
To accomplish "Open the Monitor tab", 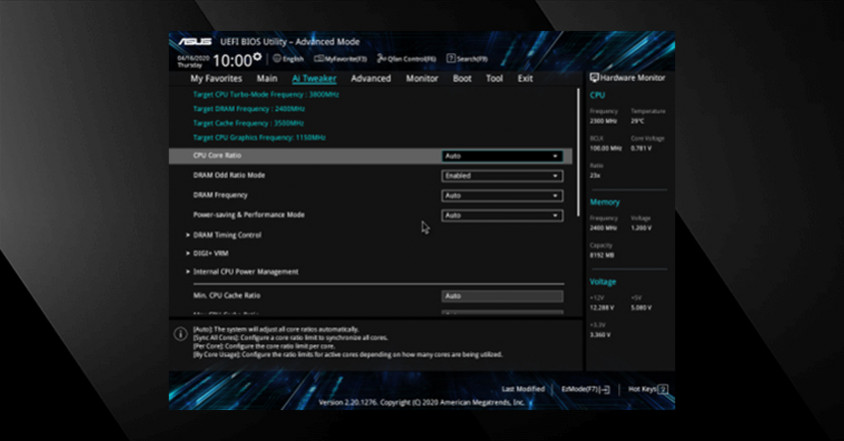I will point(422,79).
